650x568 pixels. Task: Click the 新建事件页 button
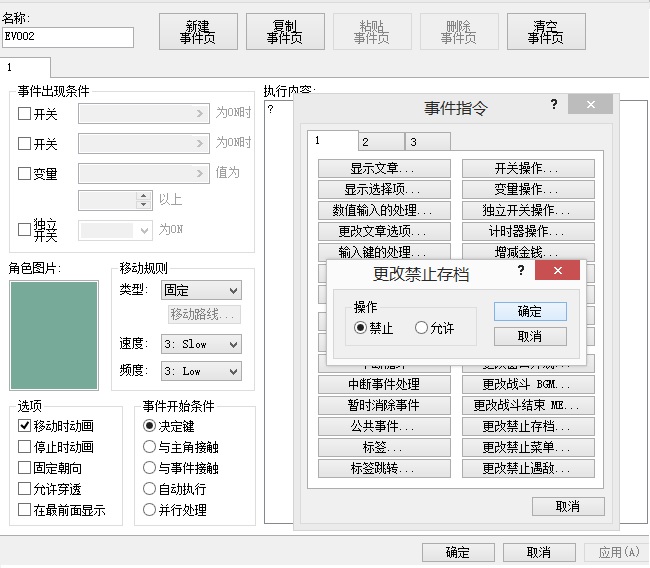click(198, 32)
